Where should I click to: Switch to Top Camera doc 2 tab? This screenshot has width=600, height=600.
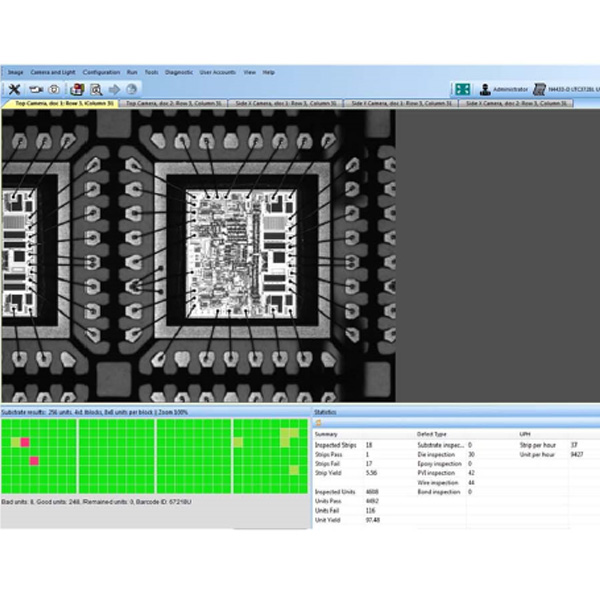point(174,103)
